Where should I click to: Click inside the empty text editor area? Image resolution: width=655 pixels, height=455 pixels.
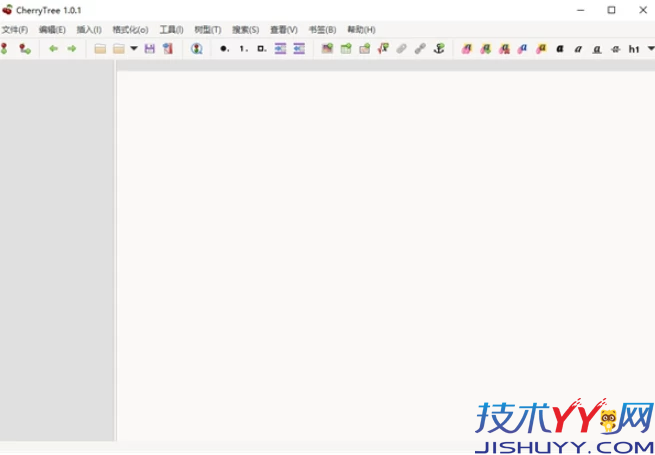[x=386, y=256]
